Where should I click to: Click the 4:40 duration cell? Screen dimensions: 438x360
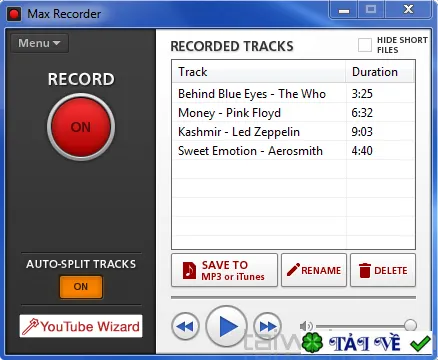[362, 151]
